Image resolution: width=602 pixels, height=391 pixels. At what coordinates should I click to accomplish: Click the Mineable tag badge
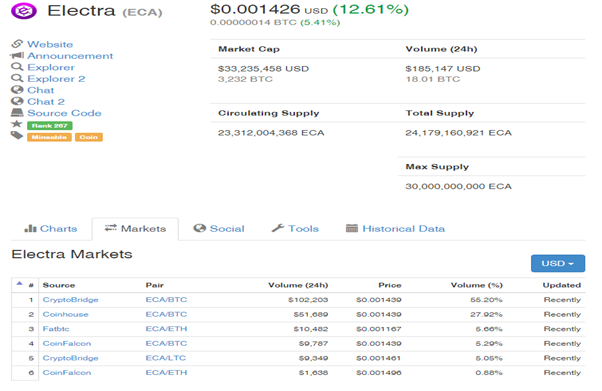pos(49,137)
